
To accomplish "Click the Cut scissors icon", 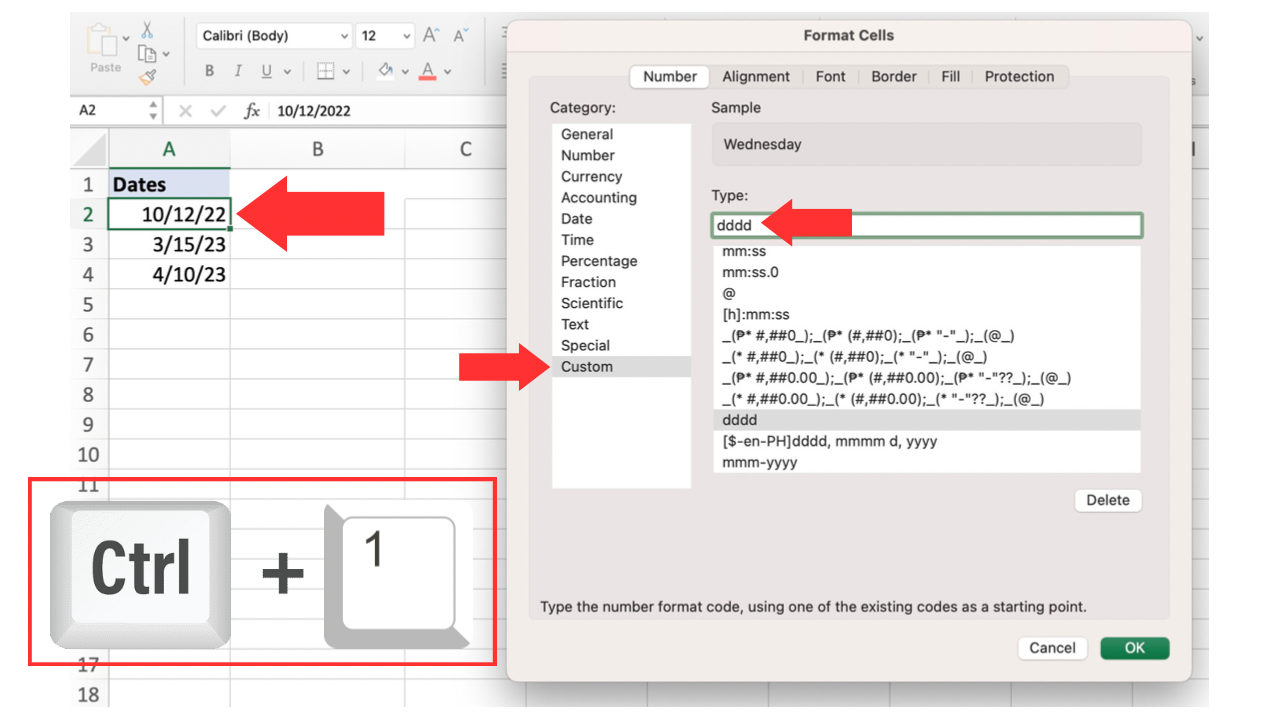I will (x=148, y=30).
